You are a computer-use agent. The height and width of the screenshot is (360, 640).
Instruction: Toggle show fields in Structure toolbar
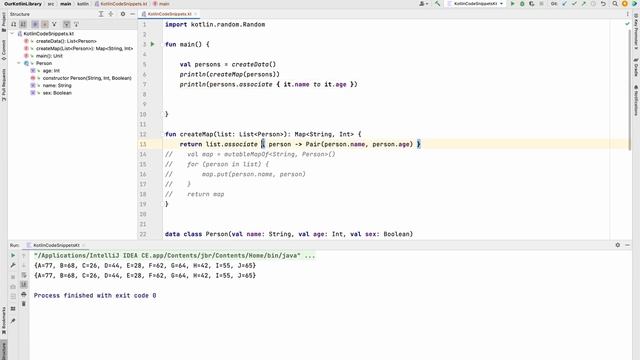(x=44, y=24)
